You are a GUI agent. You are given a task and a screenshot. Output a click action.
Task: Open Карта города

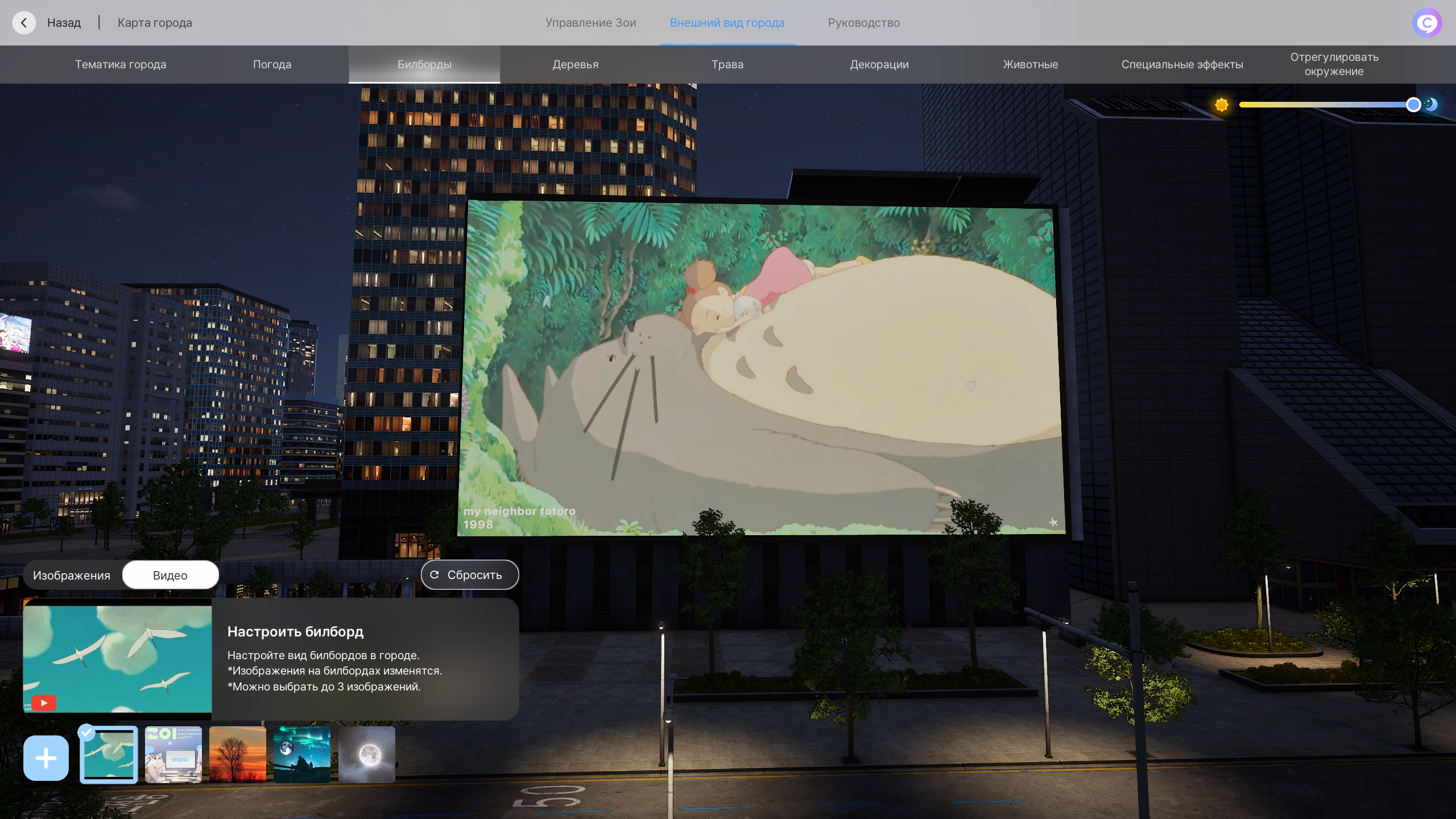coord(155,23)
